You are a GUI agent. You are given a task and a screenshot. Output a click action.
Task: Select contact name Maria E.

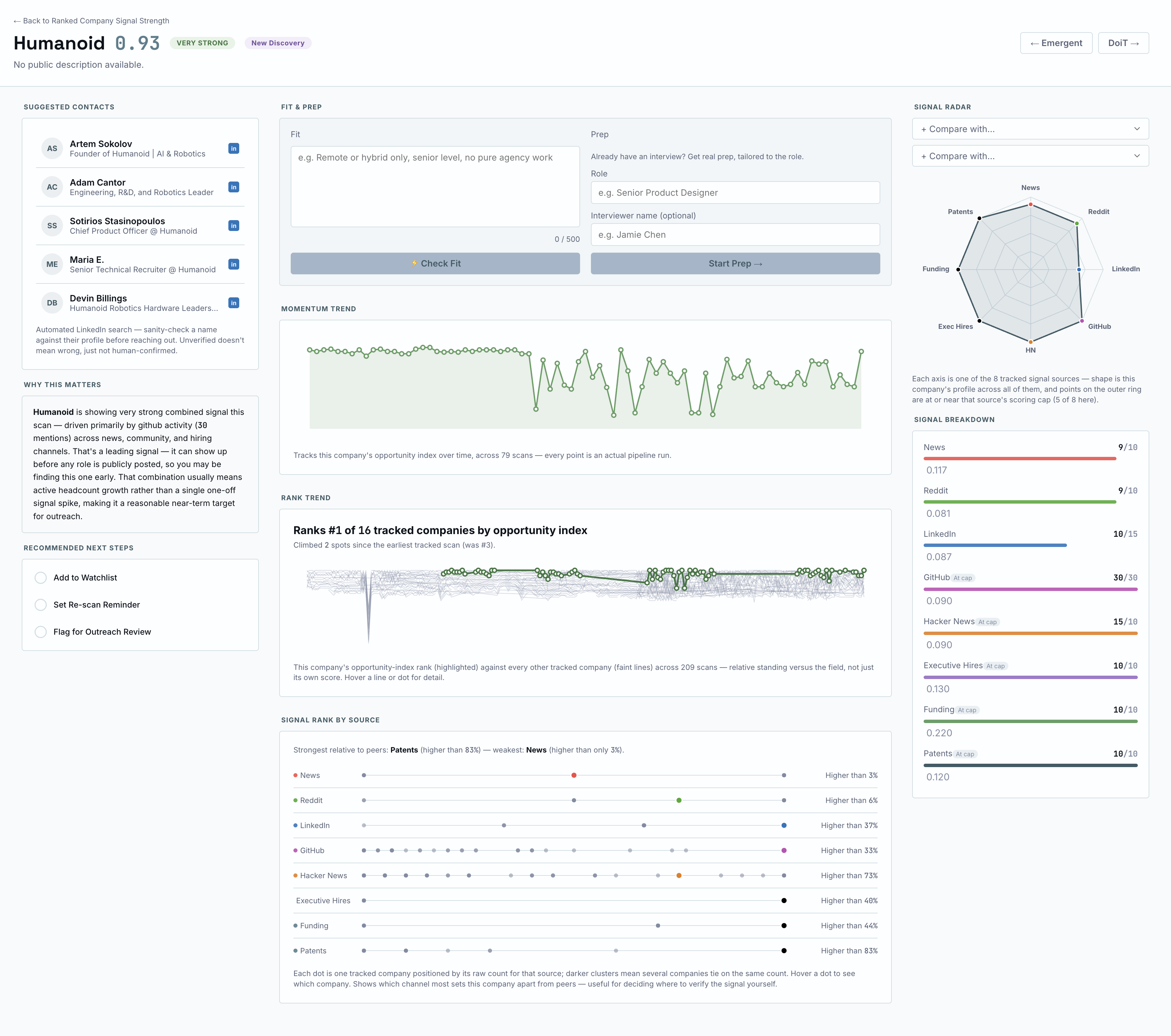tap(87, 259)
